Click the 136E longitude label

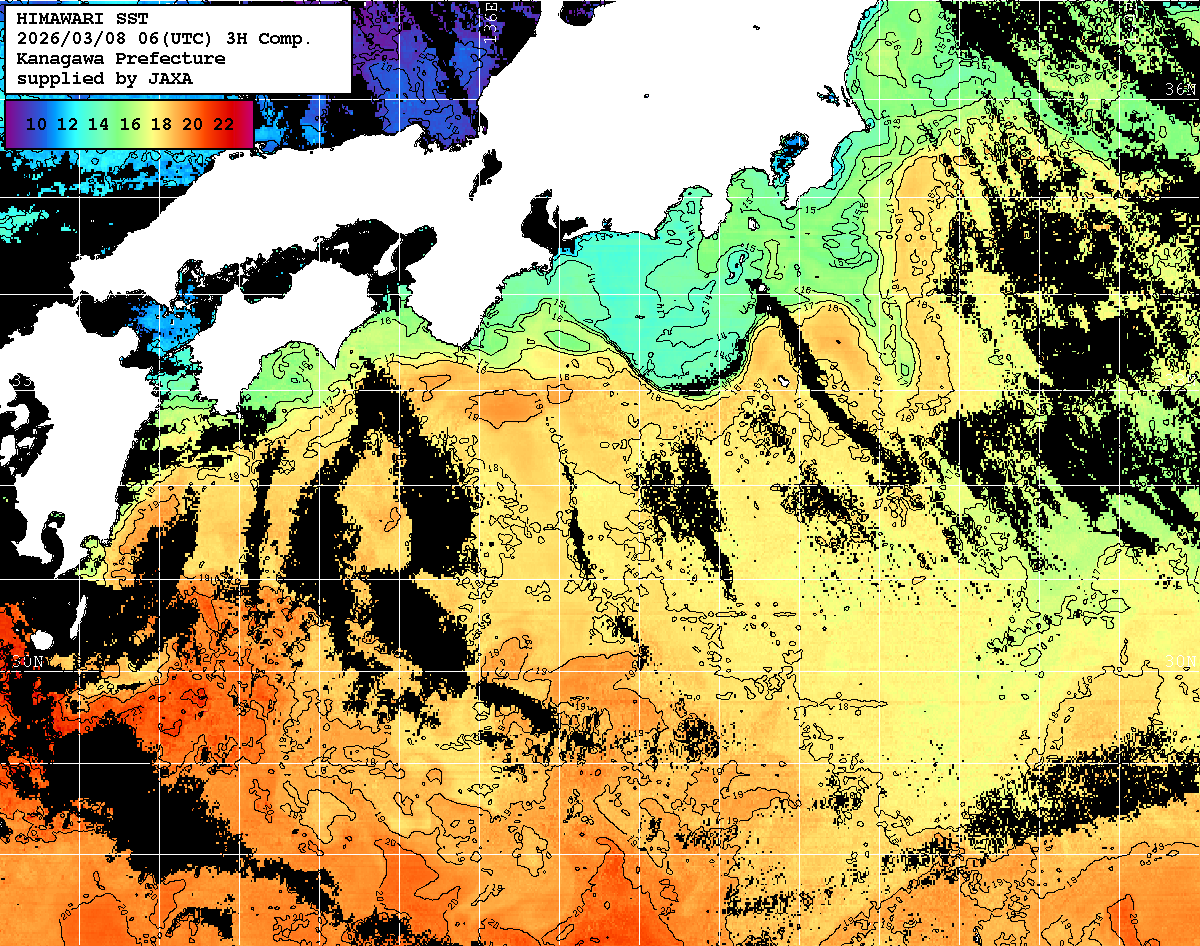(x=490, y=20)
